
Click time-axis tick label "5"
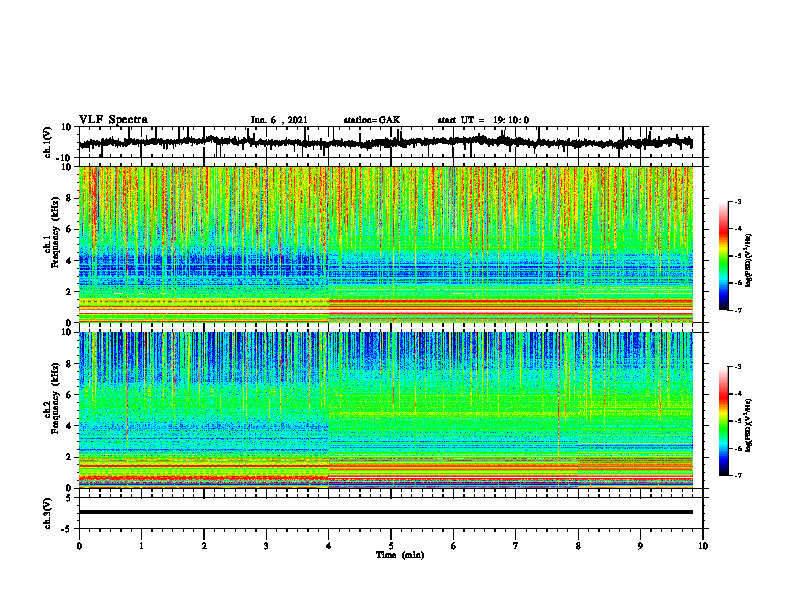tap(391, 546)
